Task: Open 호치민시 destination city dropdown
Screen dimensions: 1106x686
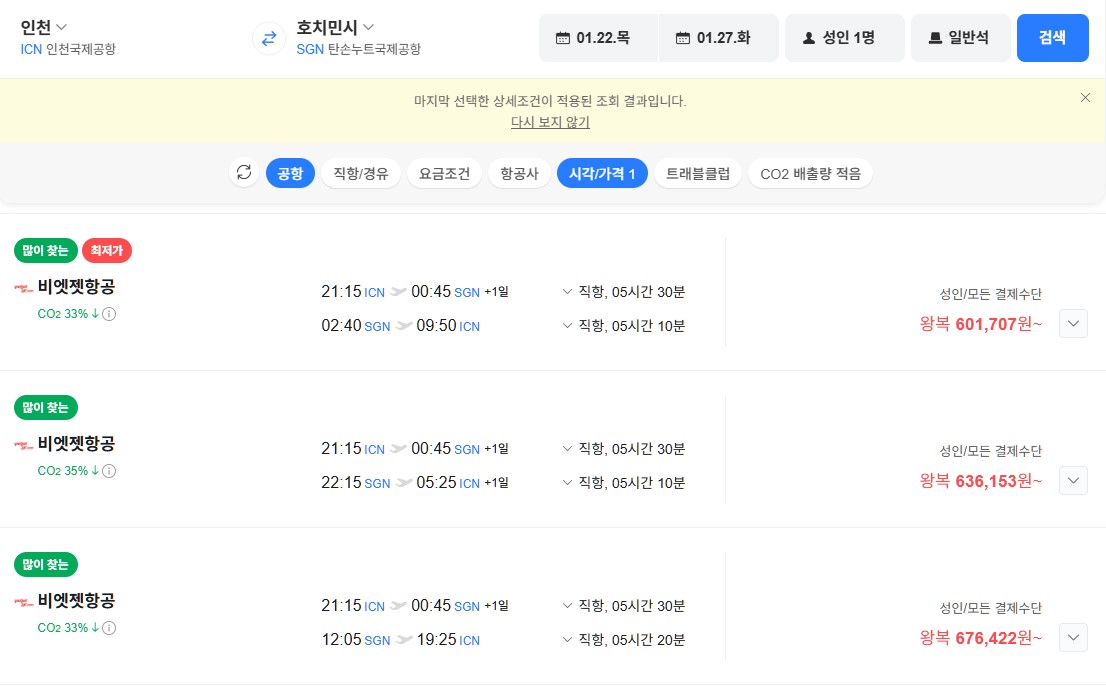Action: (335, 27)
